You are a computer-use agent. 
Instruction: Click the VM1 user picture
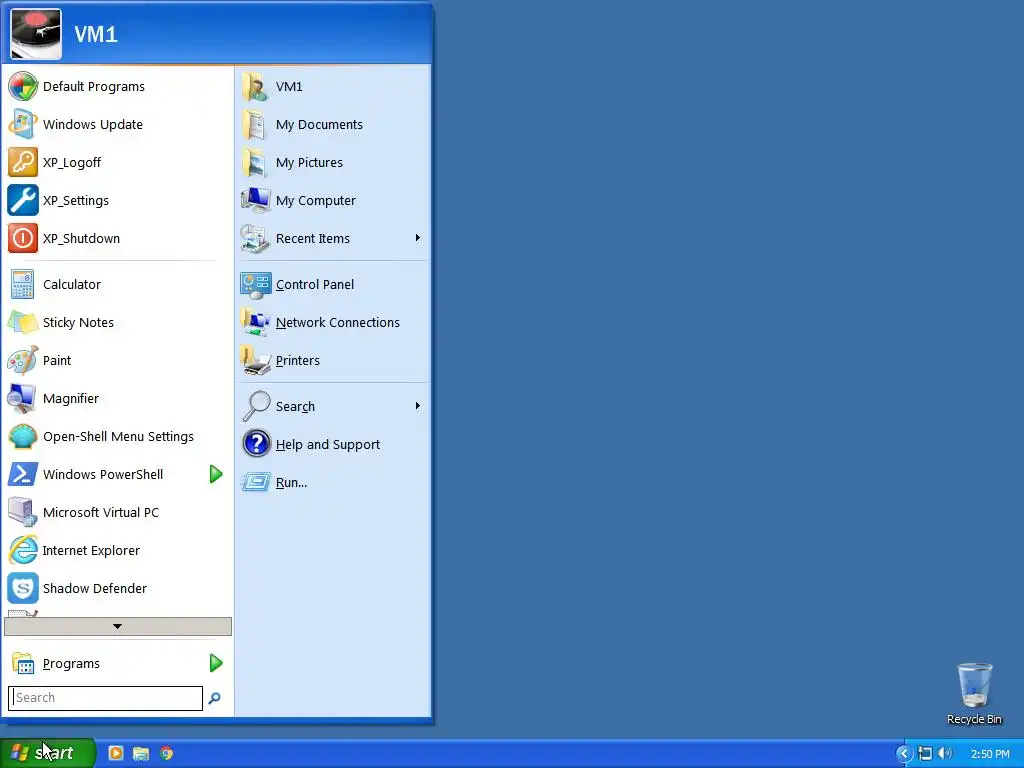pyautogui.click(x=36, y=34)
